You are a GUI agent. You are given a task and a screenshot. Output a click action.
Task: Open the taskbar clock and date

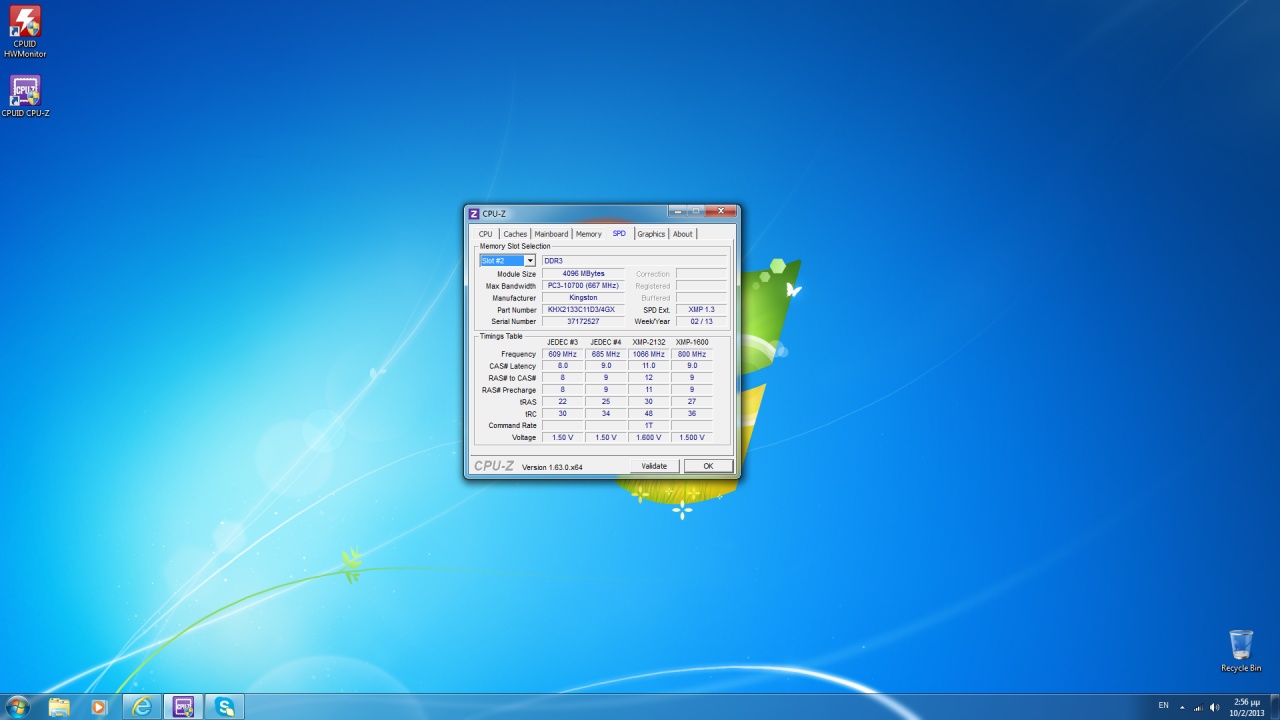(1247, 707)
